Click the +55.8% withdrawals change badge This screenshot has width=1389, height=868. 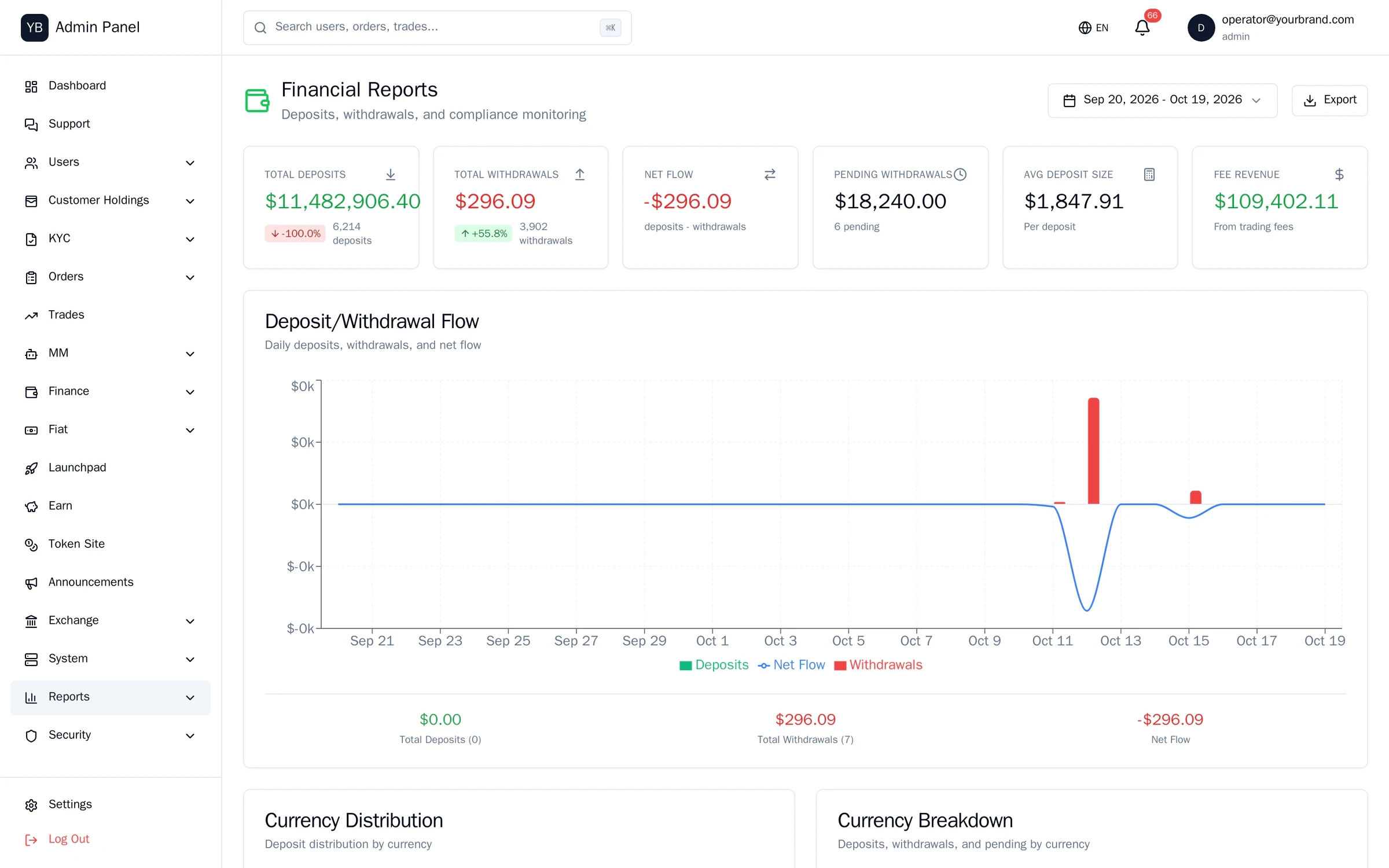483,233
